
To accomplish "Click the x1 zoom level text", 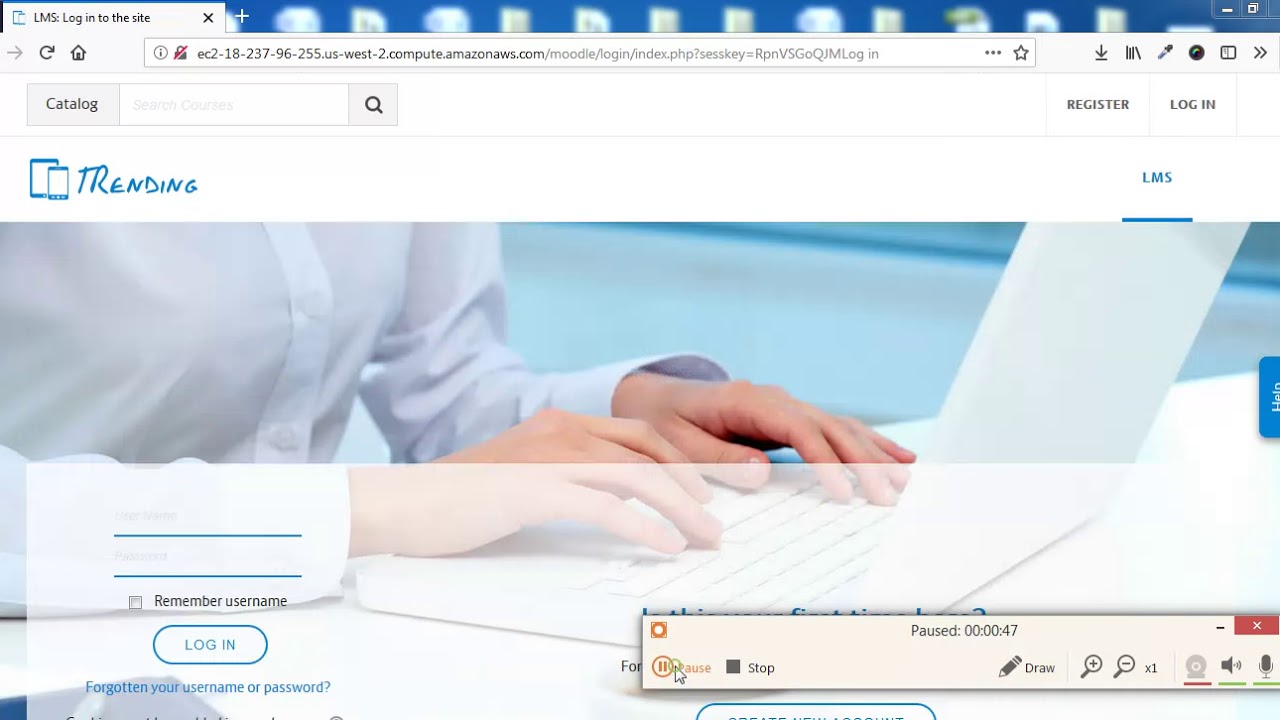I will coord(1151,668).
